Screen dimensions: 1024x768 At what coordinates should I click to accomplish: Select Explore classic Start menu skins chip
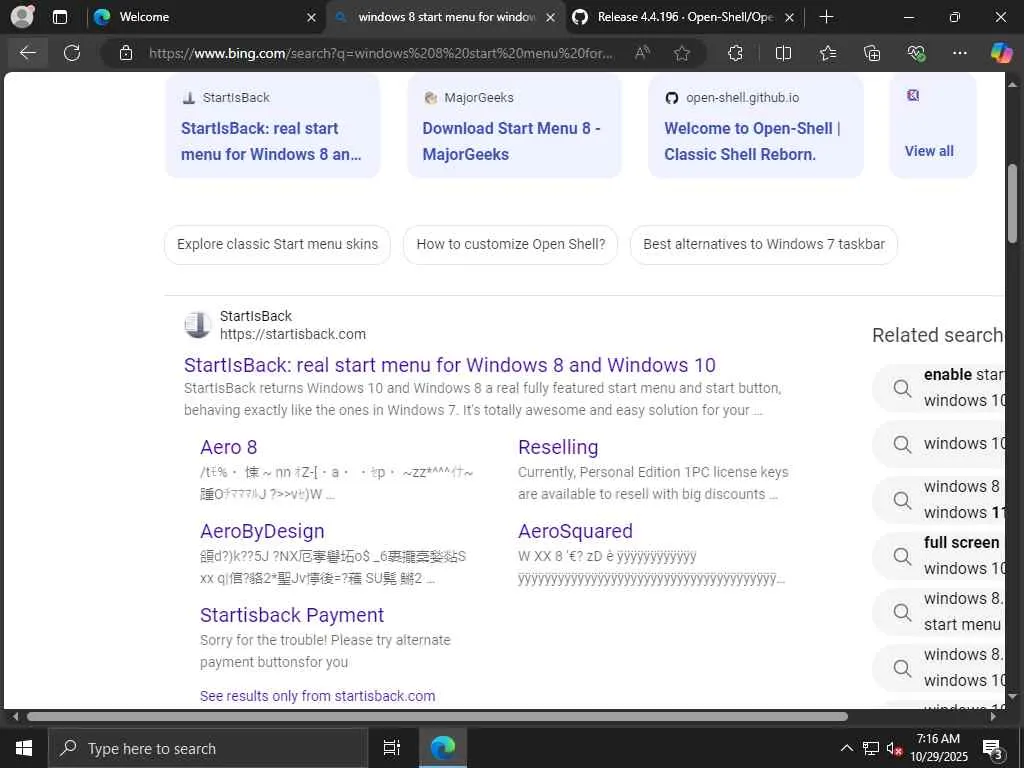pyautogui.click(x=278, y=244)
